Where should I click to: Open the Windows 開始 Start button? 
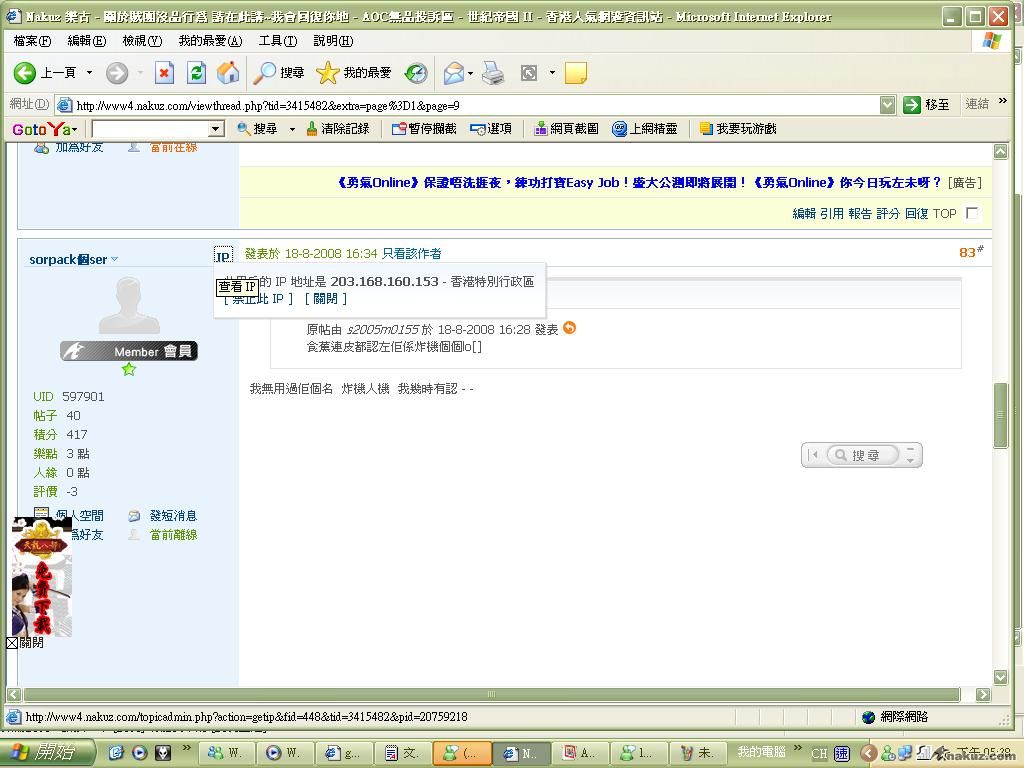[46, 752]
